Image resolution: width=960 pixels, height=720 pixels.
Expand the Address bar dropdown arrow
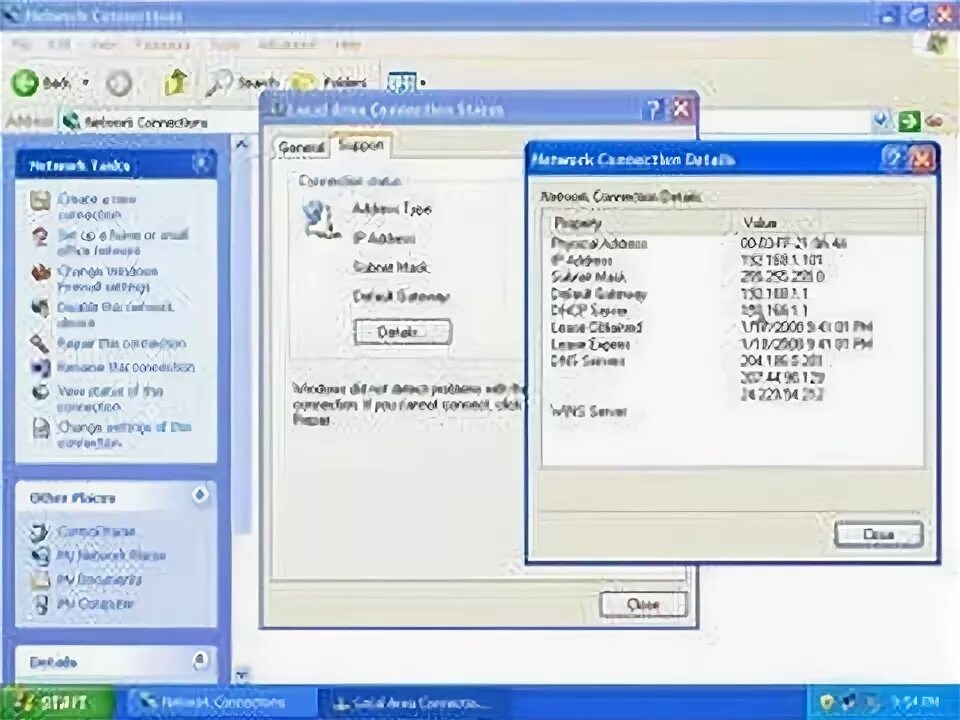(x=881, y=121)
